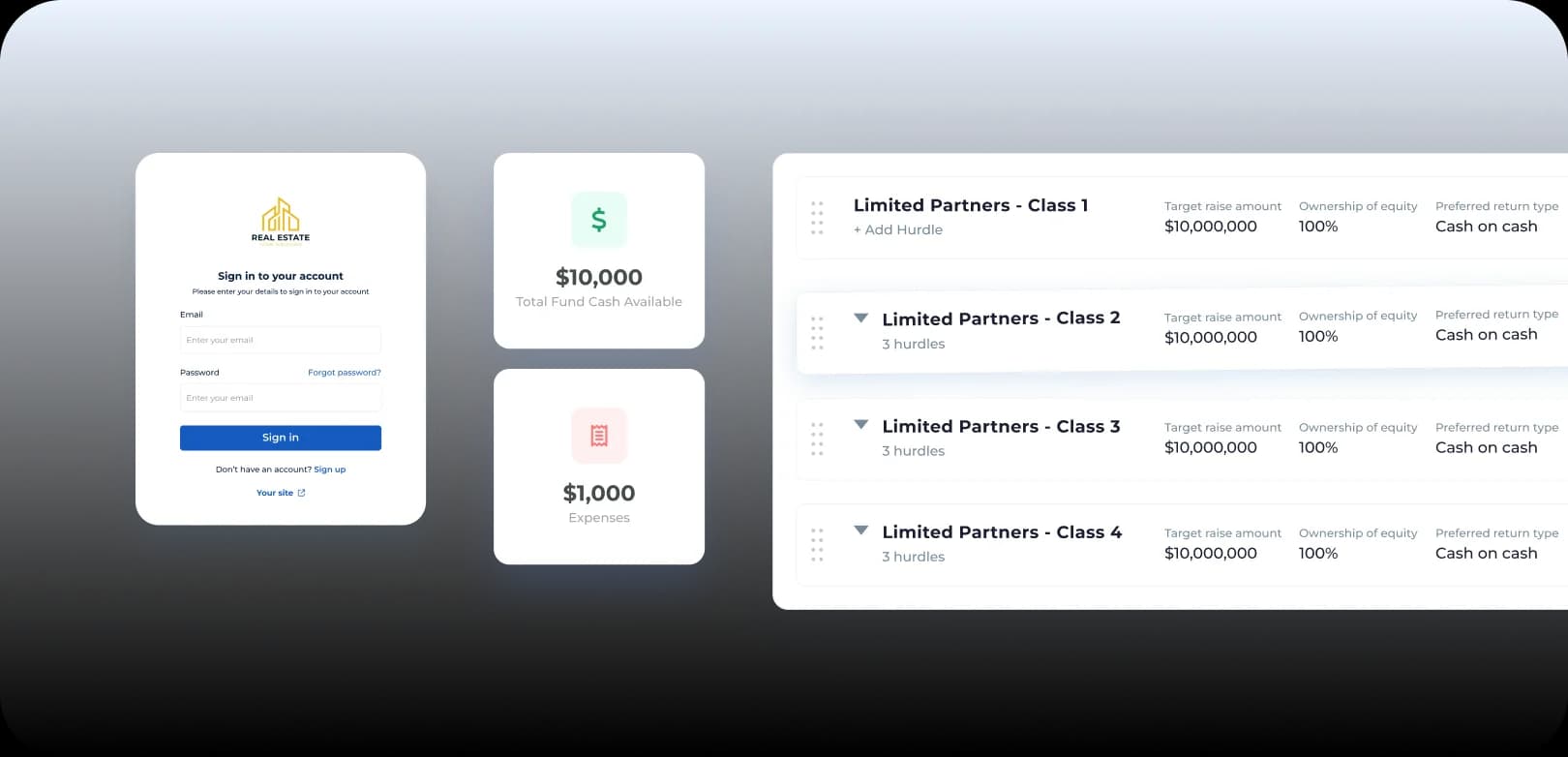Click the drag handle beside Limited Partners Class 4

pyautogui.click(x=816, y=544)
